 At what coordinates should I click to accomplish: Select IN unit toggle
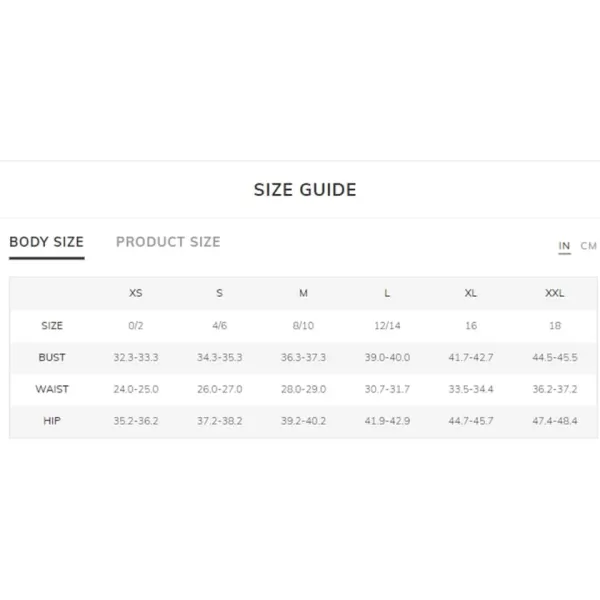564,246
